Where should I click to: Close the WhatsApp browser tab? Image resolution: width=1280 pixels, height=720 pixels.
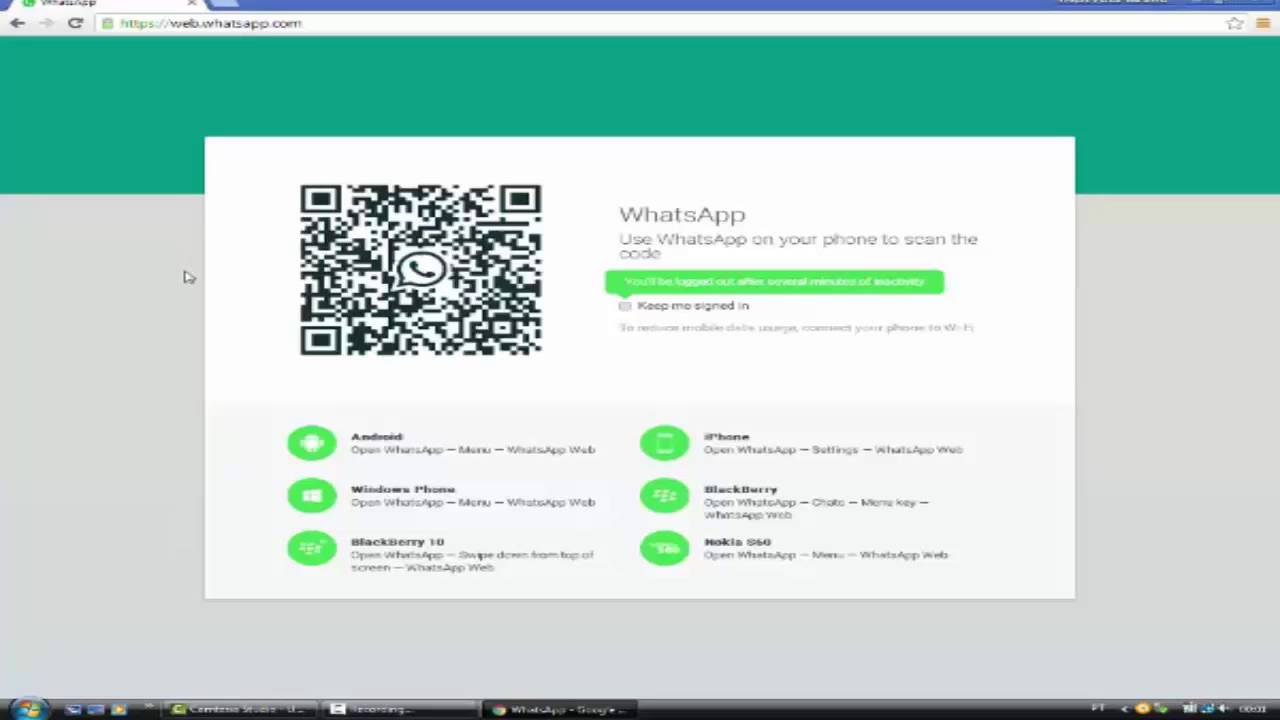point(191,3)
